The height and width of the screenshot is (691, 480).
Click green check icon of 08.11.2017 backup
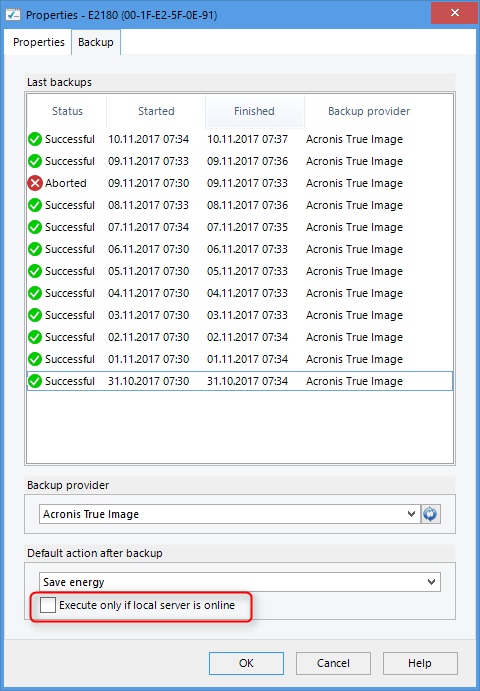coord(35,205)
